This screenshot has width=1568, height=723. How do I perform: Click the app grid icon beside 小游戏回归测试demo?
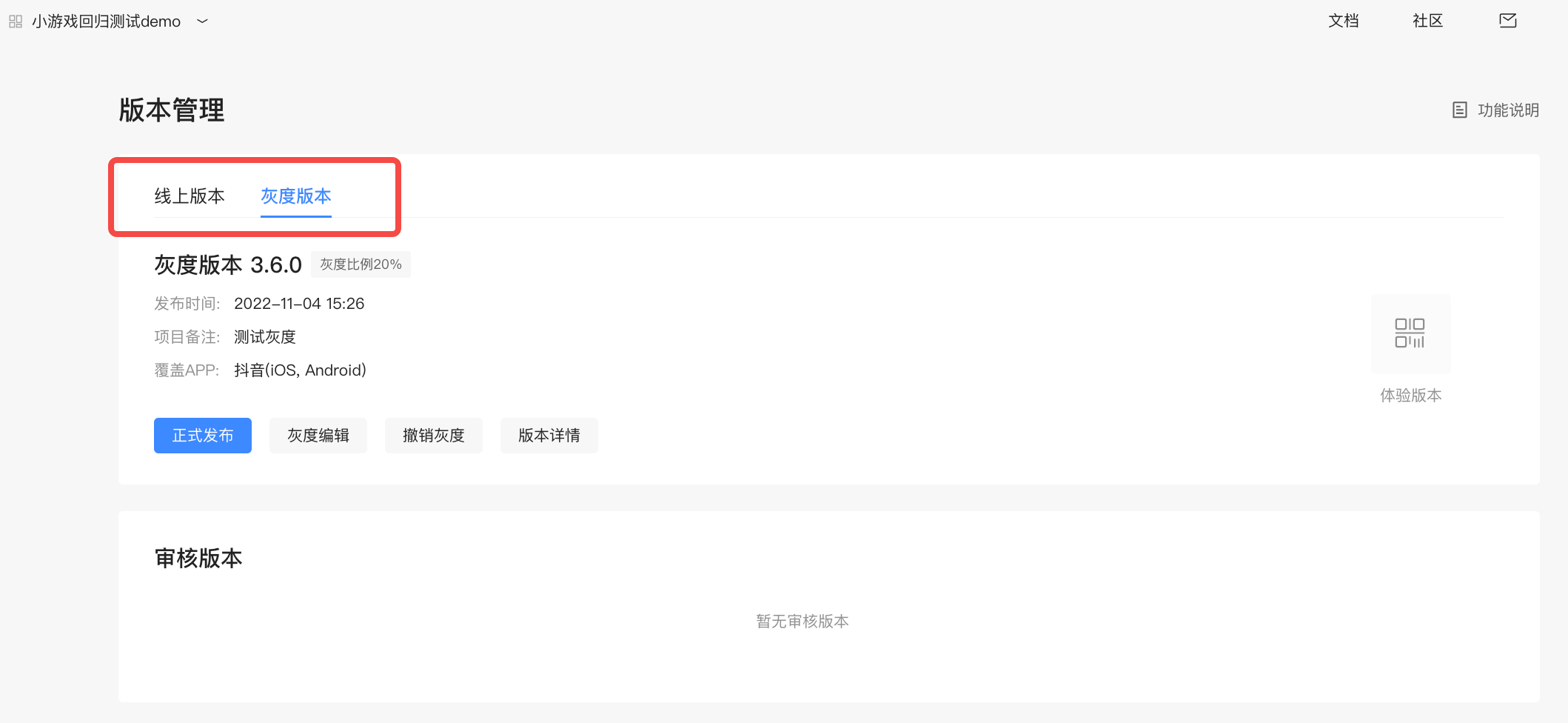tap(16, 21)
